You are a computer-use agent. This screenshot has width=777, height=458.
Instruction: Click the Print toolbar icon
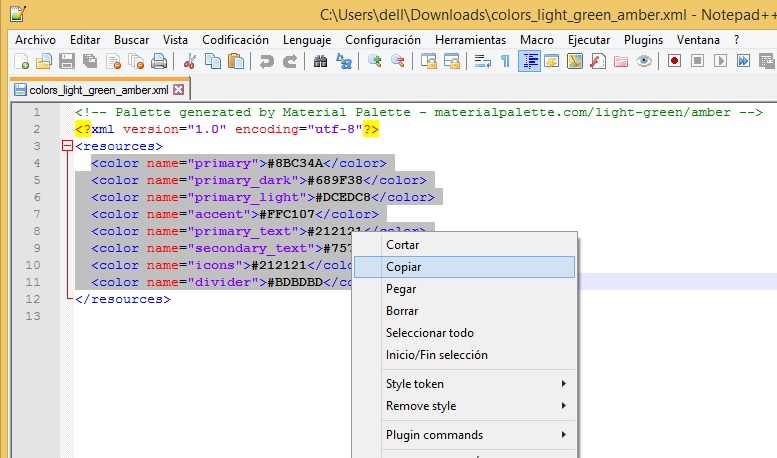[159, 61]
